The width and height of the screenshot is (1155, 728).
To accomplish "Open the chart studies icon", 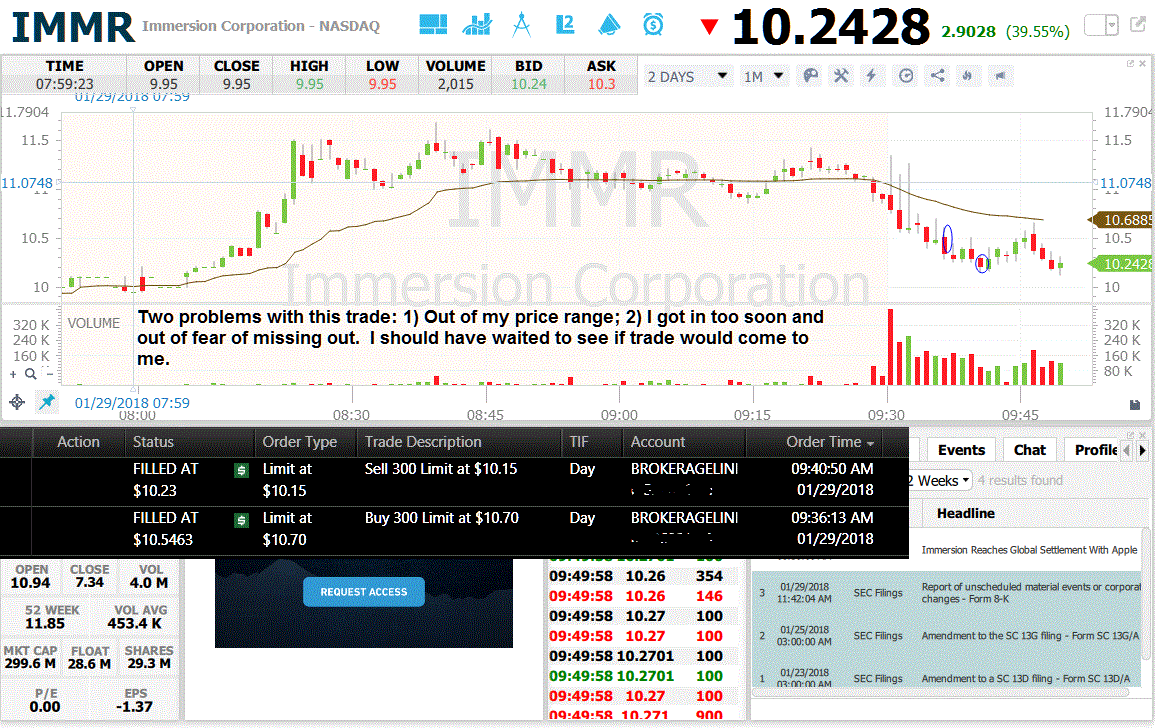I will (x=477, y=24).
